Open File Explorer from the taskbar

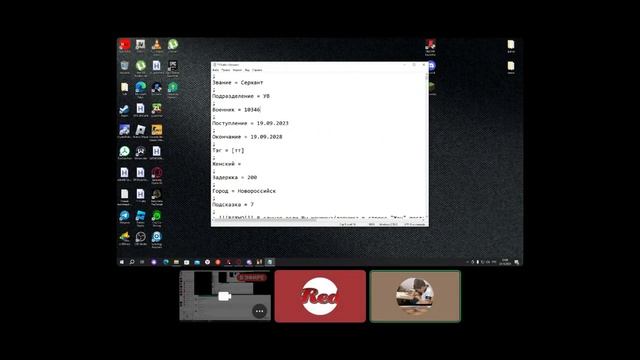pos(176,262)
